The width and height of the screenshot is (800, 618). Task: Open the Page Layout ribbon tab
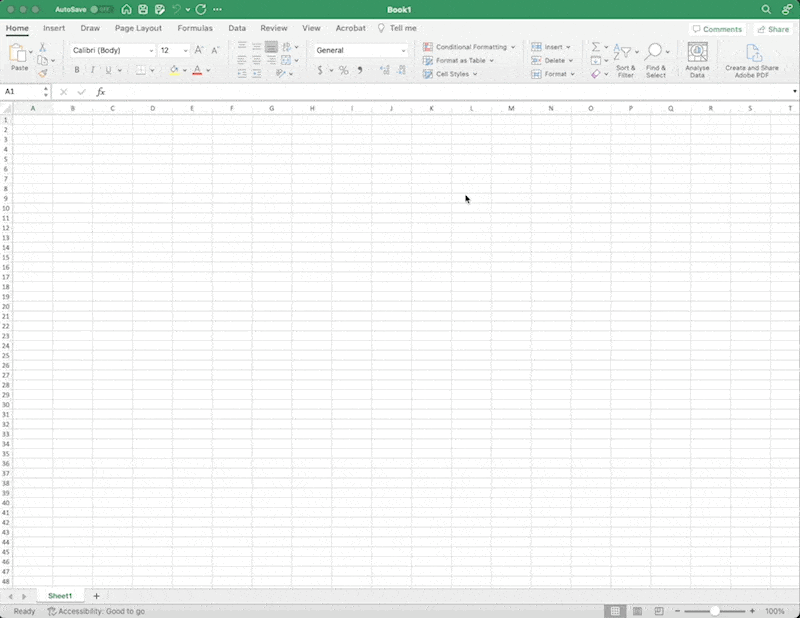click(x=138, y=28)
